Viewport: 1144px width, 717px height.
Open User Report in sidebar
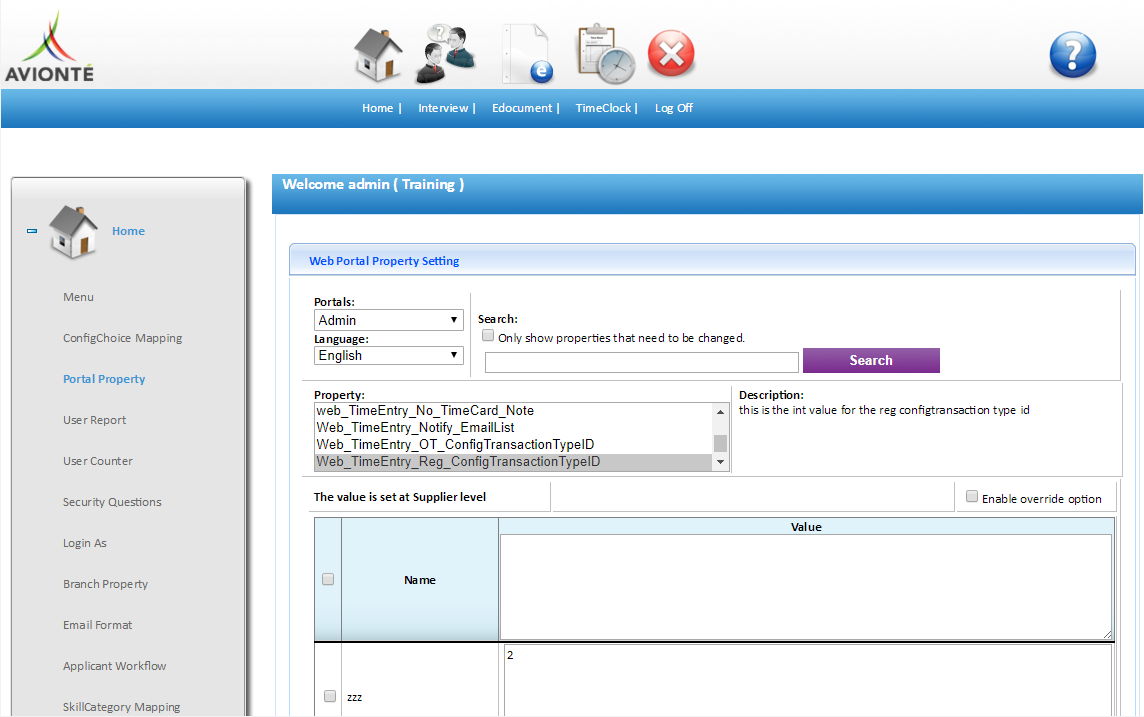[x=94, y=419]
